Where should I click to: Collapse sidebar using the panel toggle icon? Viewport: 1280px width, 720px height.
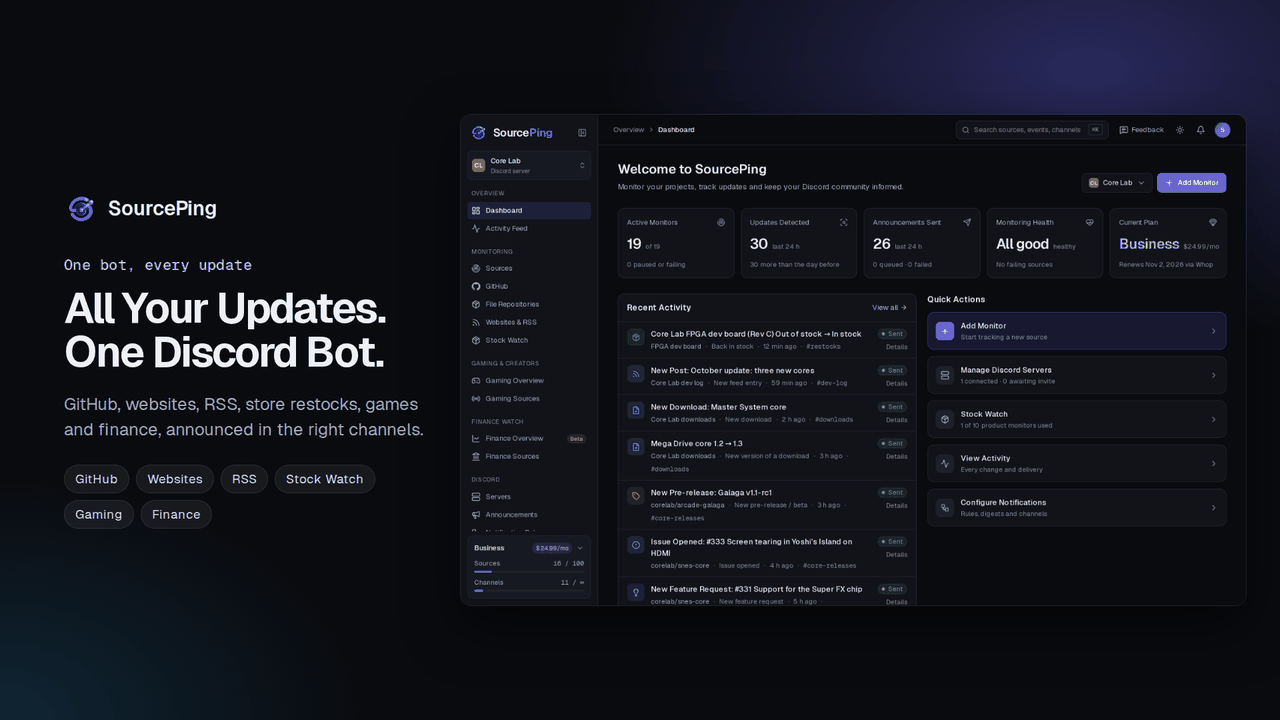(582, 133)
